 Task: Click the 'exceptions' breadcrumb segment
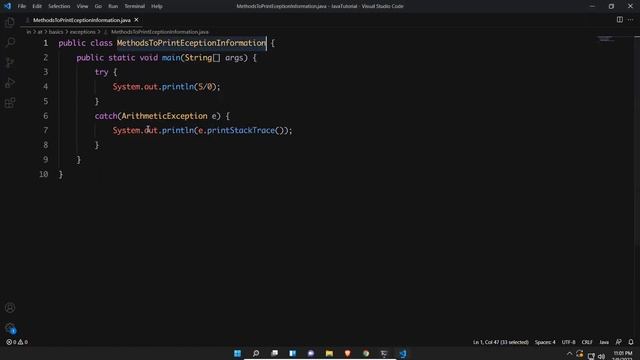pos(82,32)
